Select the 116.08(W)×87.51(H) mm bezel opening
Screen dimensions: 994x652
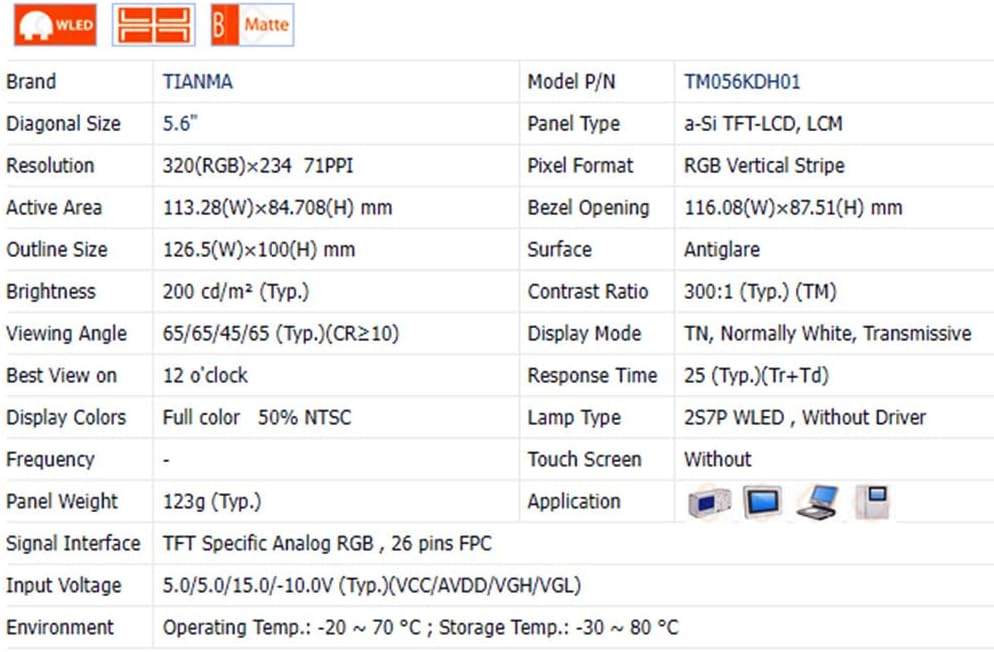(x=793, y=207)
